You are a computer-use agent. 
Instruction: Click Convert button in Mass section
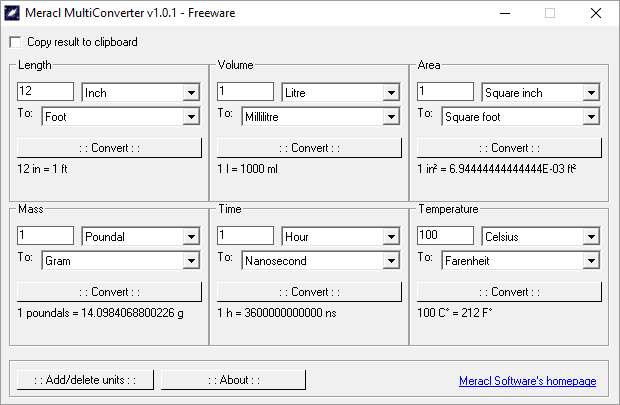tap(110, 292)
